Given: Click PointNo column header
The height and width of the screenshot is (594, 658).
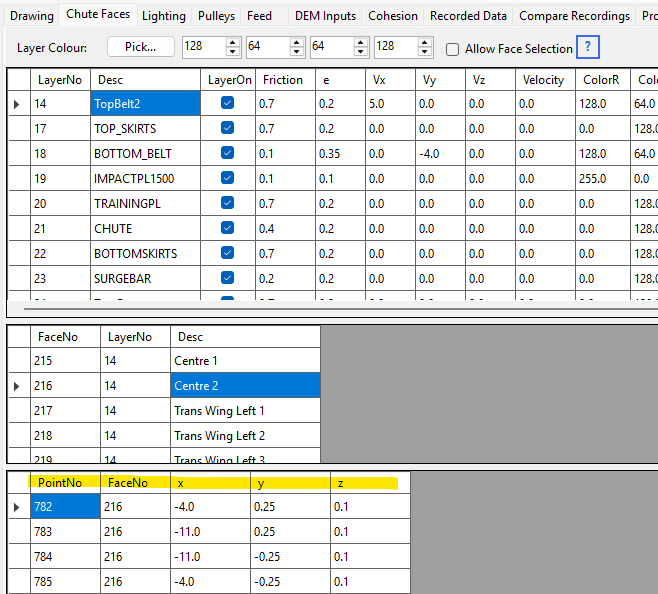Looking at the screenshot, I should [65, 483].
